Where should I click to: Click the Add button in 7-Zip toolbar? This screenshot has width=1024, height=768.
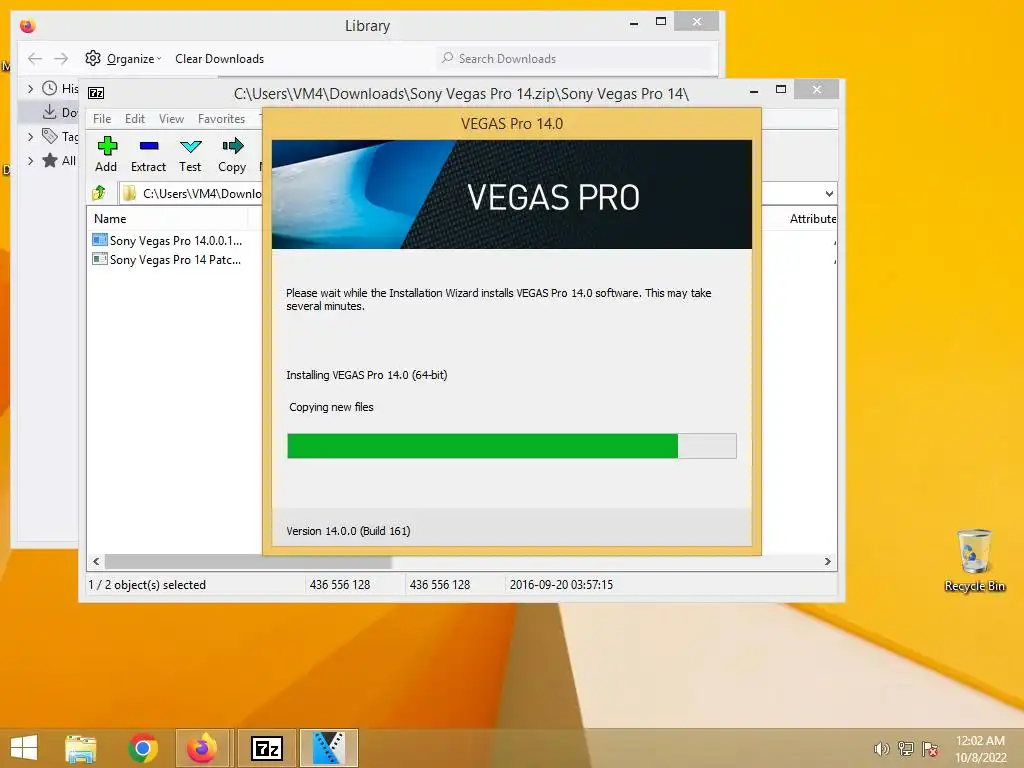(x=106, y=155)
